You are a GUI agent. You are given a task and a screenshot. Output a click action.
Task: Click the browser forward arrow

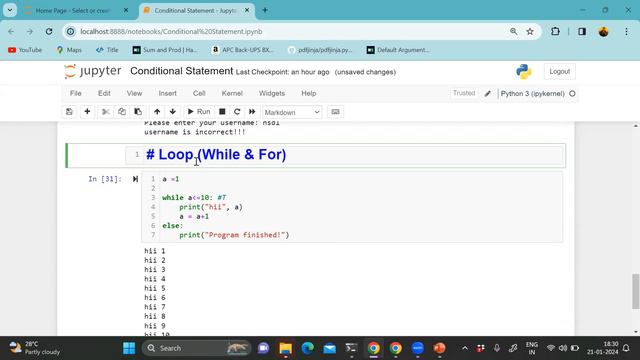coord(30,31)
